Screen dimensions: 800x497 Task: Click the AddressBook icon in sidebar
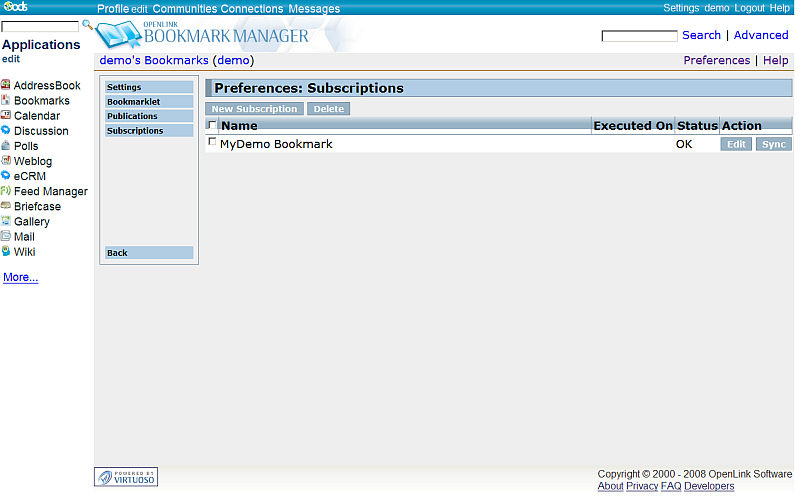[6, 86]
